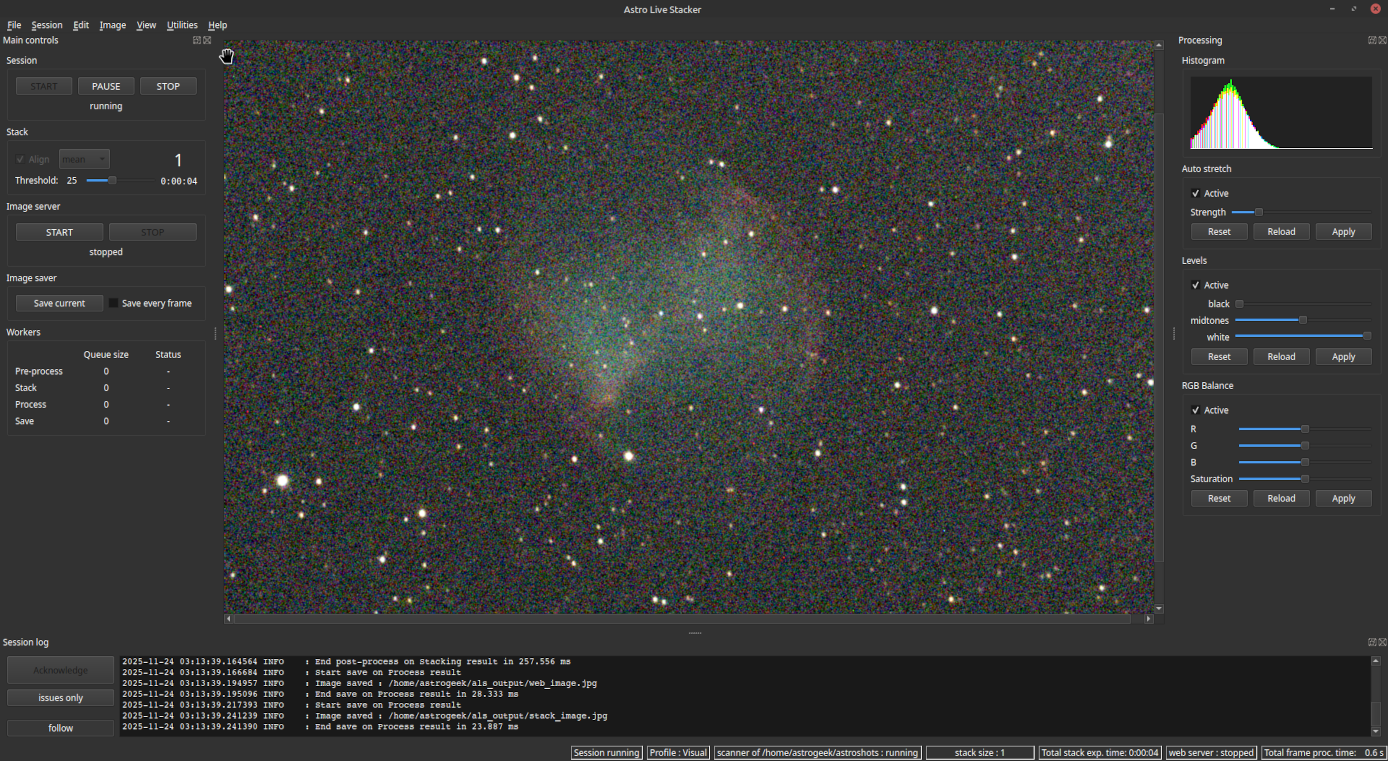Detach the Processing panel using its float icon
Viewport: 1388px width, 761px height.
click(1371, 40)
